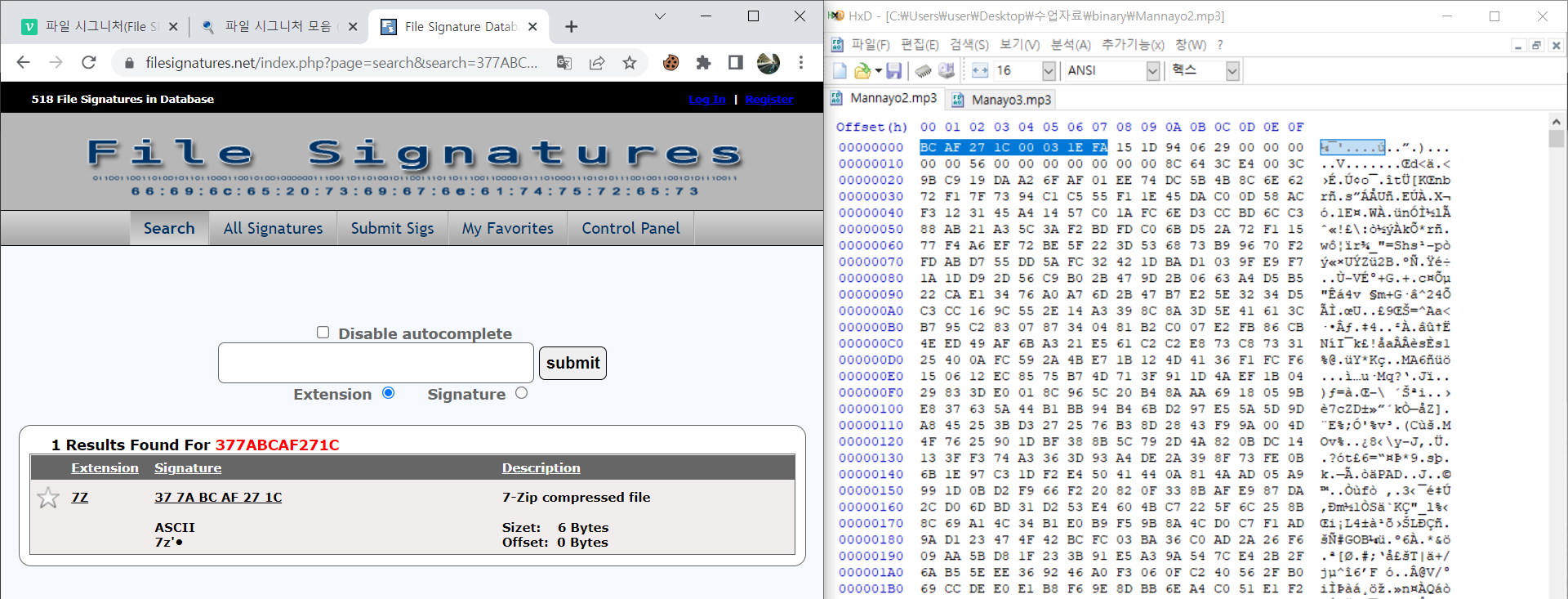Switch to the Manayo3.mp3 tab
The height and width of the screenshot is (599, 1568).
coord(1001,99)
